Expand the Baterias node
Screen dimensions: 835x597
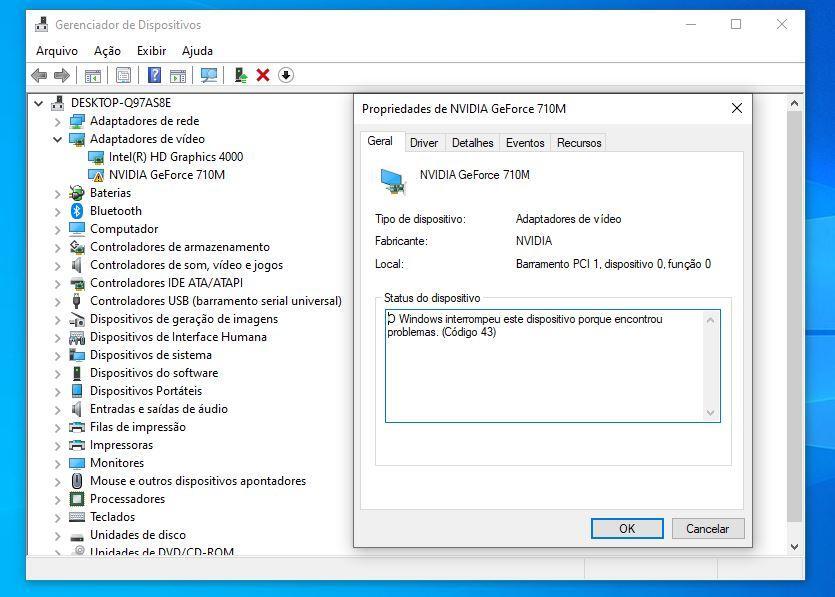tap(58, 194)
